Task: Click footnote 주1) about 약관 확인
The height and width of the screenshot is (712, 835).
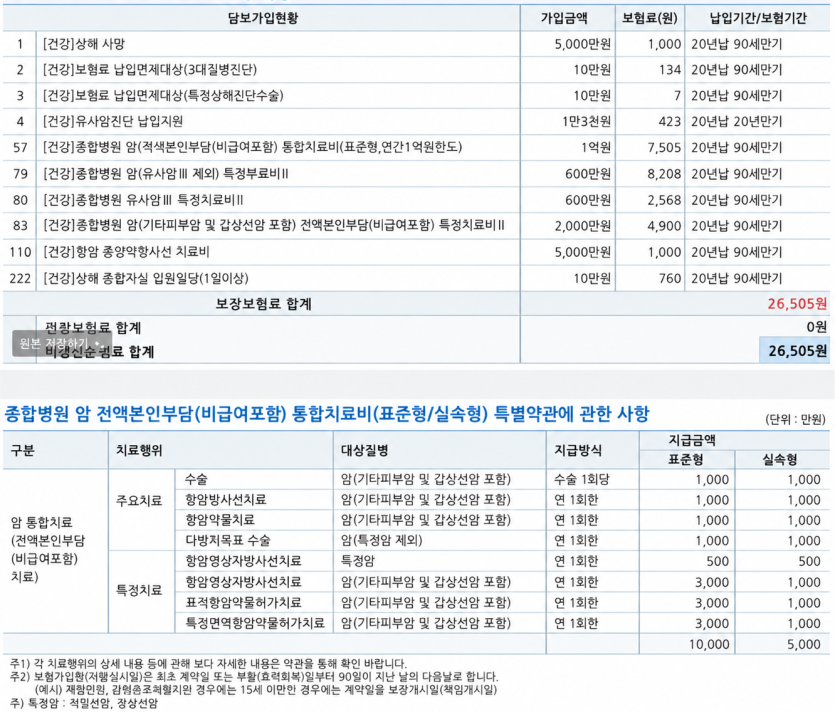Action: (208, 664)
